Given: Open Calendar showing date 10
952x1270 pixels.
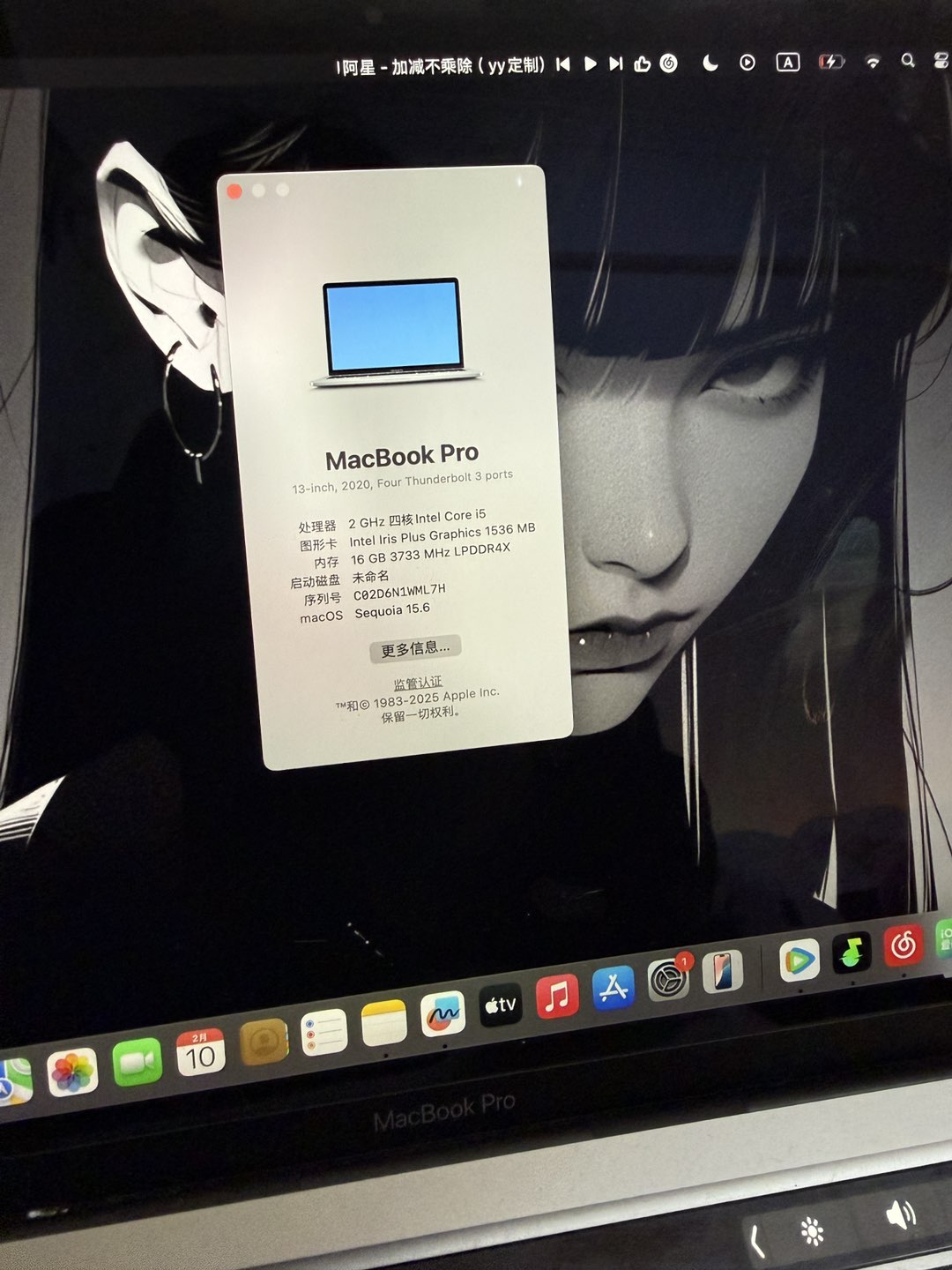Looking at the screenshot, I should [200, 1052].
